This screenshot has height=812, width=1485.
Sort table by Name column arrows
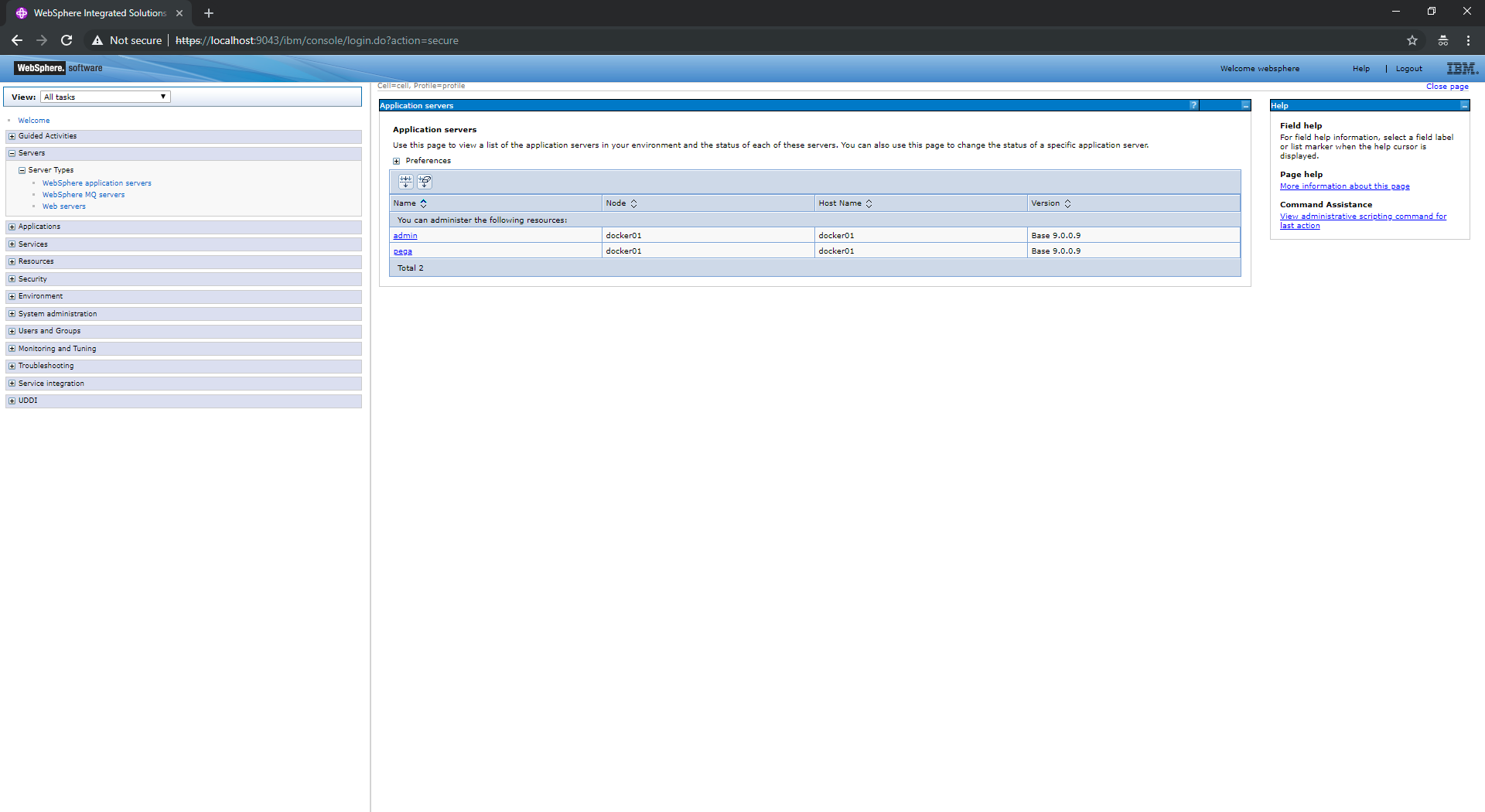(x=423, y=203)
